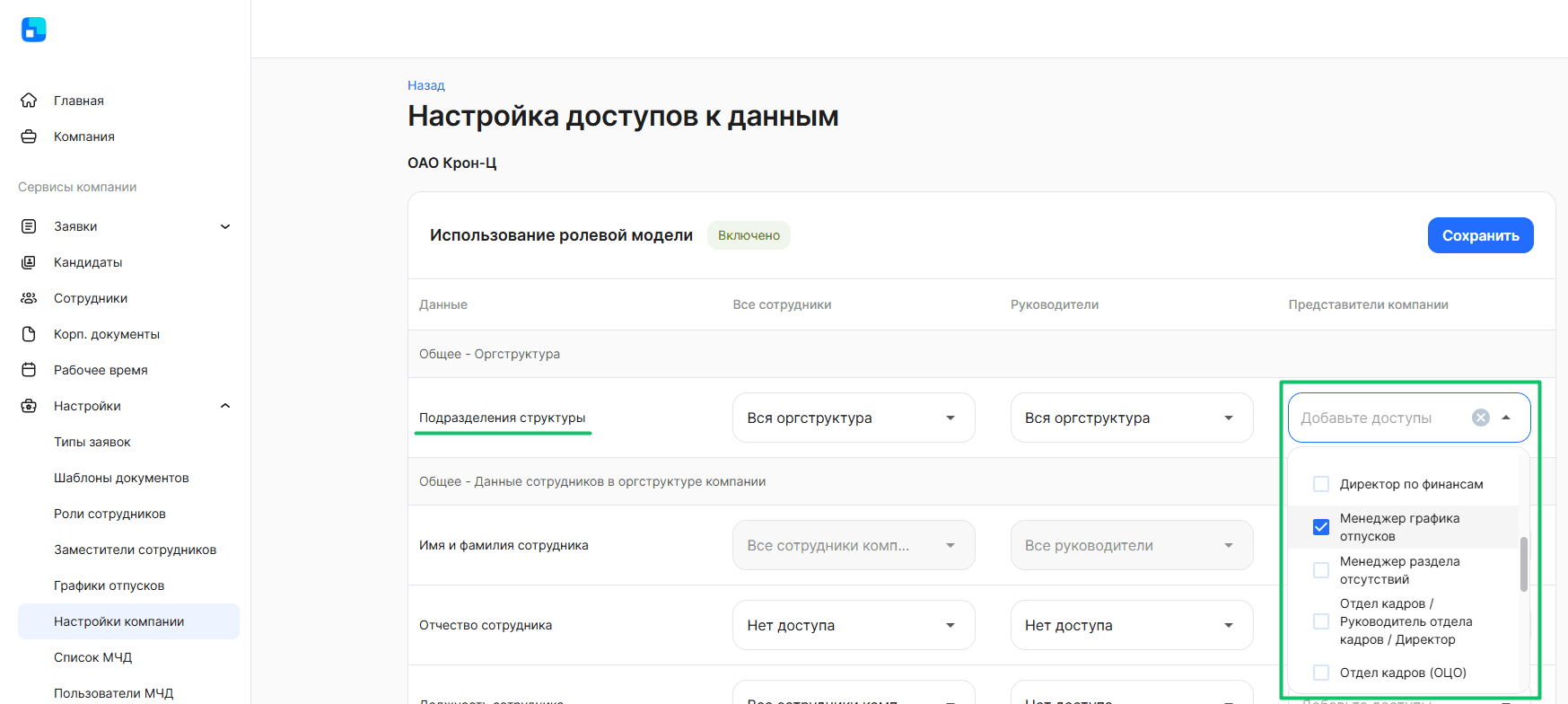Open Список МЧД item
The image size is (1568, 704).
[92, 657]
